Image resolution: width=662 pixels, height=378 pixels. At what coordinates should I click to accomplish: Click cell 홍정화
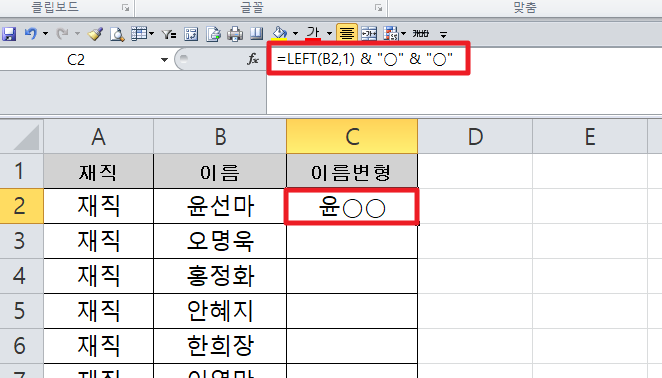[220, 276]
